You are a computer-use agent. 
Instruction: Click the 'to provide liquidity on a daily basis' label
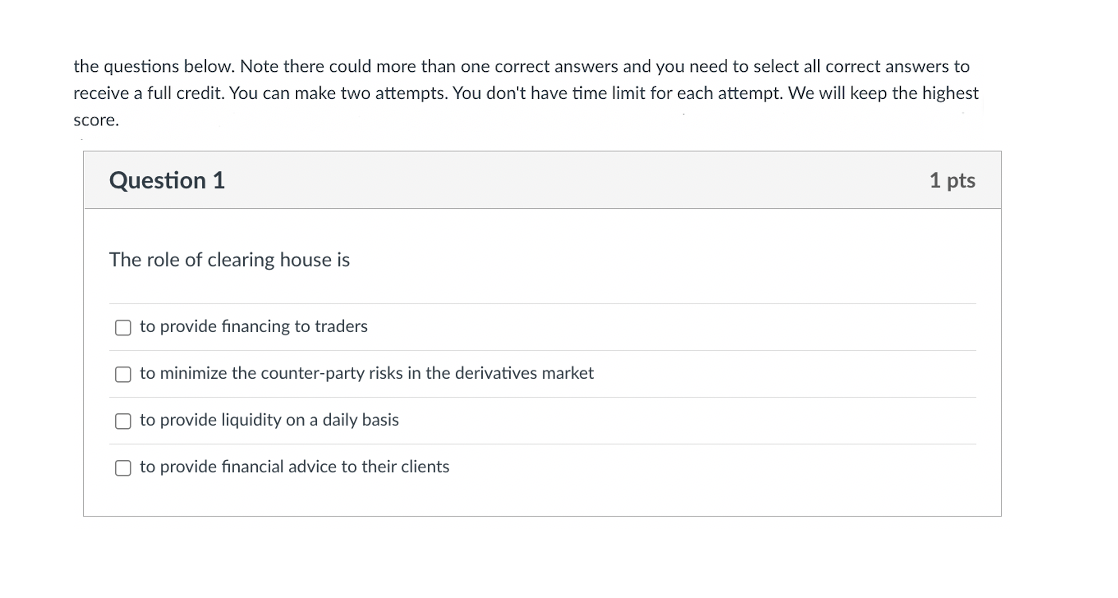tap(269, 420)
